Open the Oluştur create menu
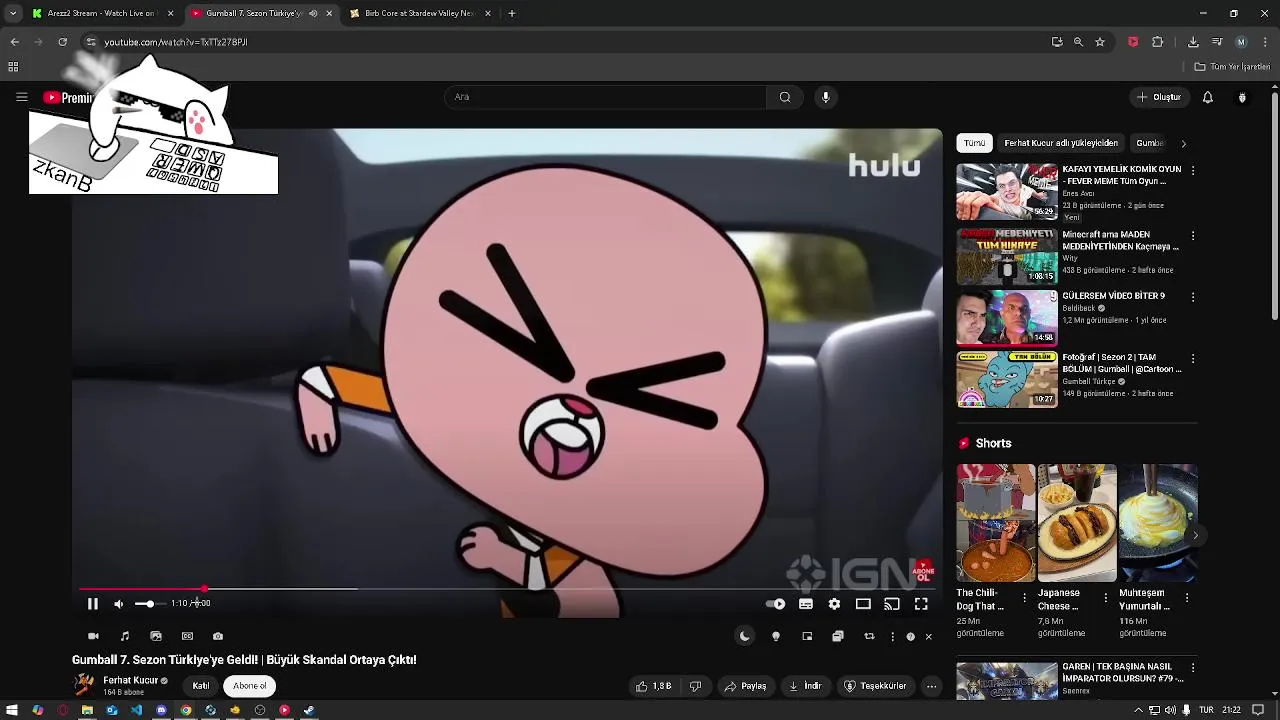Image resolution: width=1280 pixels, height=720 pixels. click(x=1160, y=97)
